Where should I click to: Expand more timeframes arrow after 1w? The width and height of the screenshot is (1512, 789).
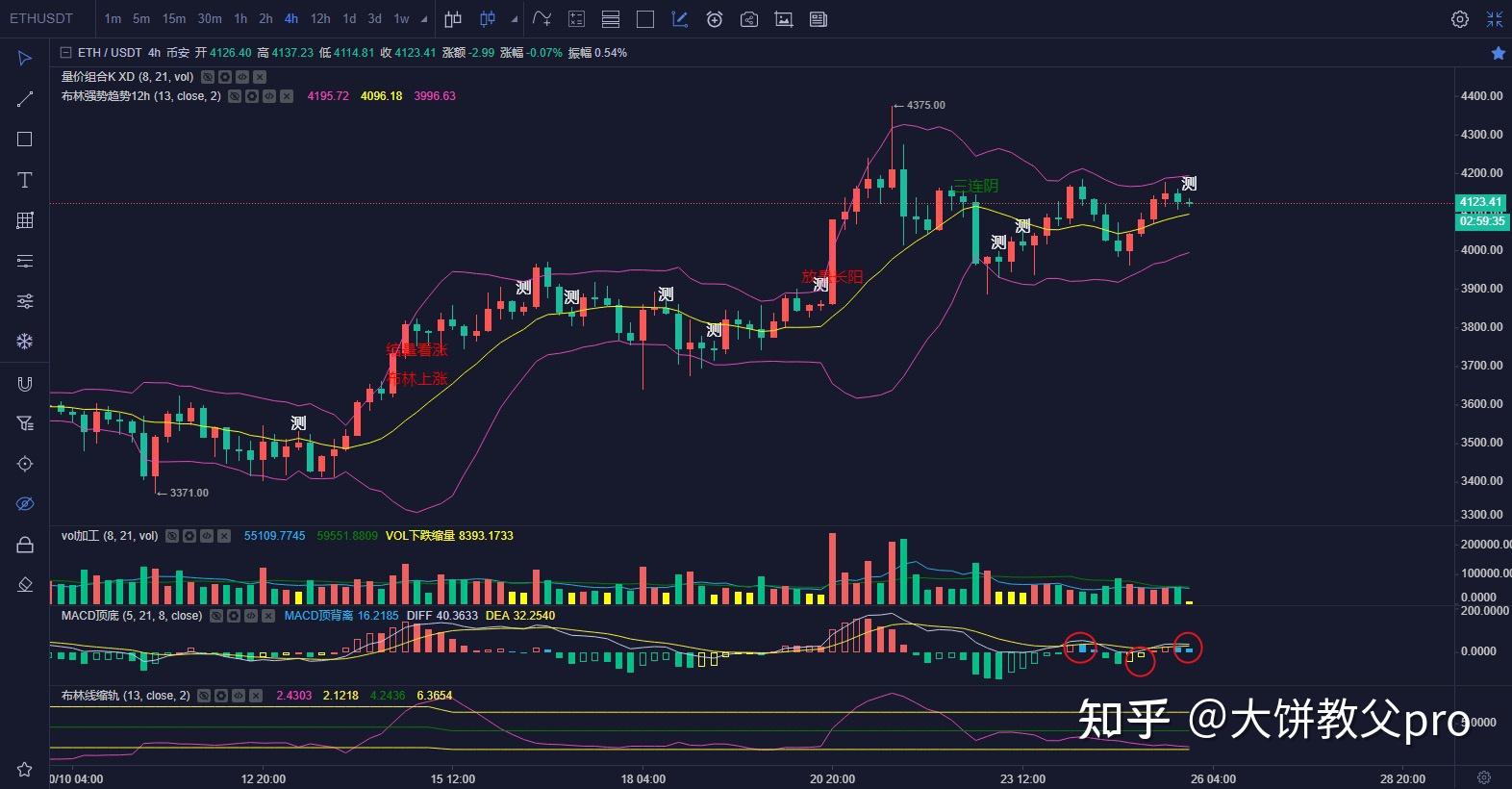(x=424, y=19)
